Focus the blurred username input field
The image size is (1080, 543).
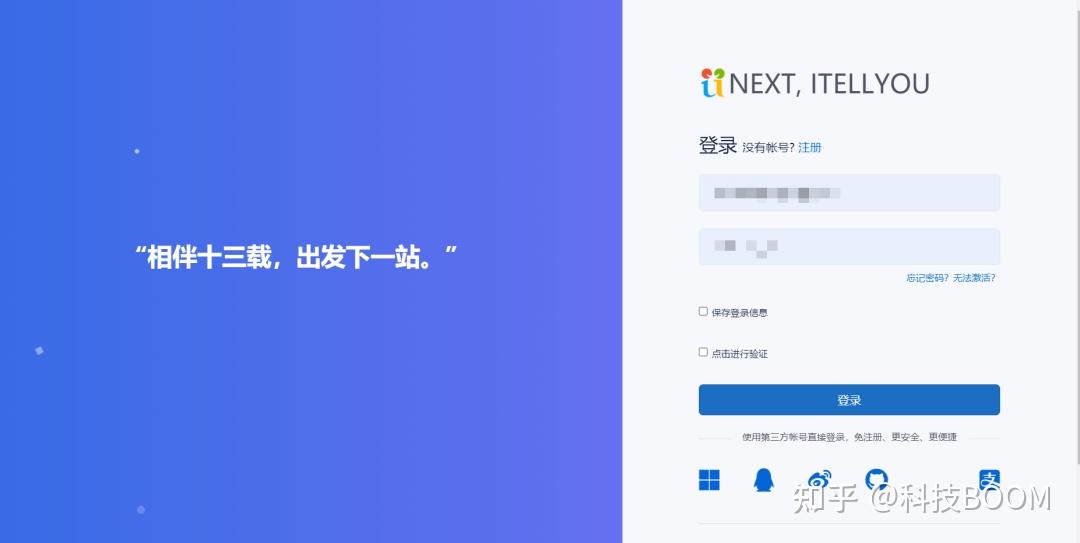coord(849,193)
